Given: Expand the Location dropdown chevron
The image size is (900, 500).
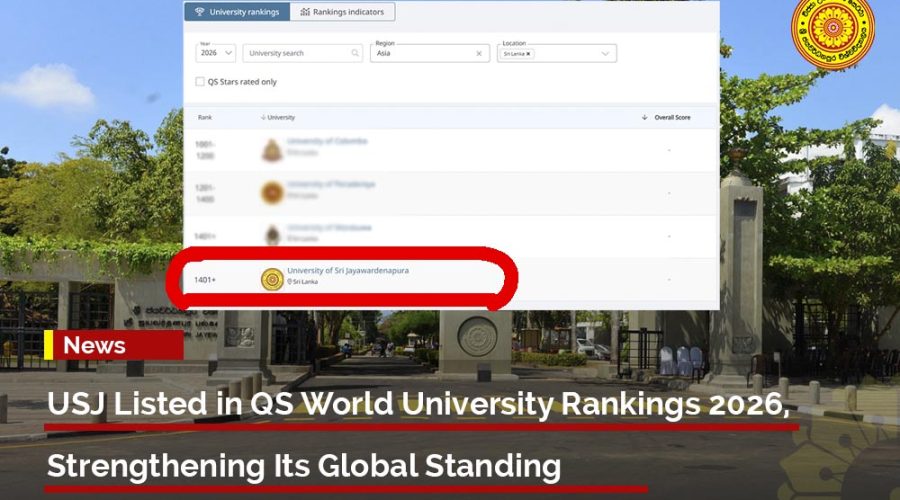Looking at the screenshot, I should 606,54.
